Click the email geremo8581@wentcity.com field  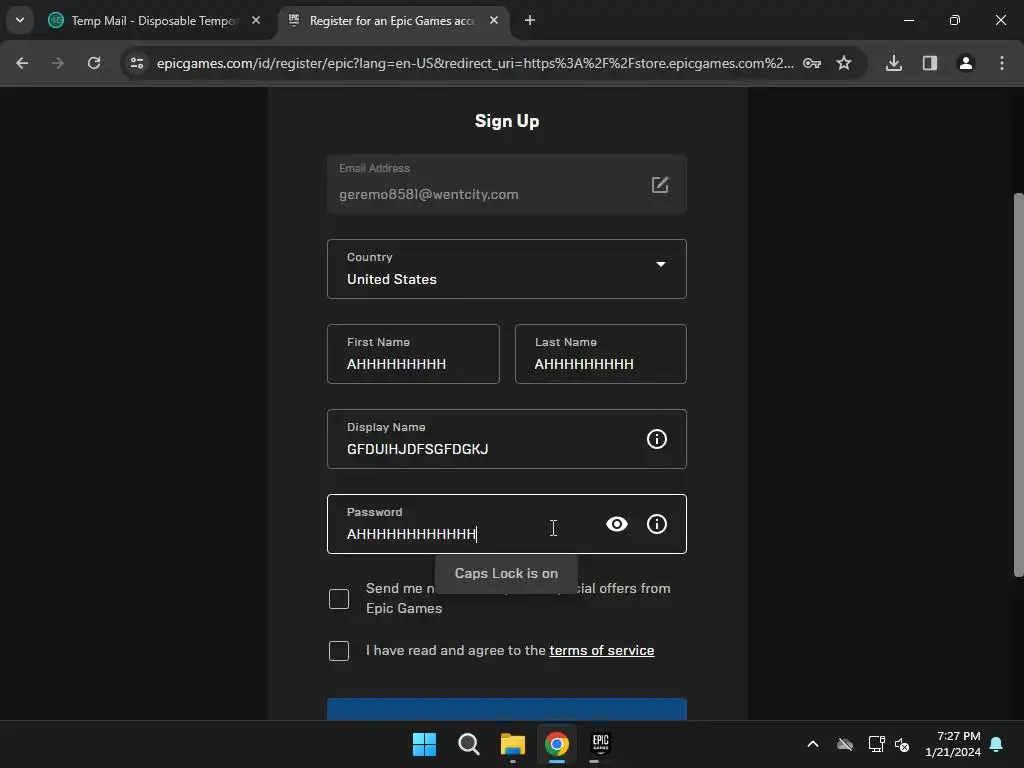pyautogui.click(x=507, y=185)
